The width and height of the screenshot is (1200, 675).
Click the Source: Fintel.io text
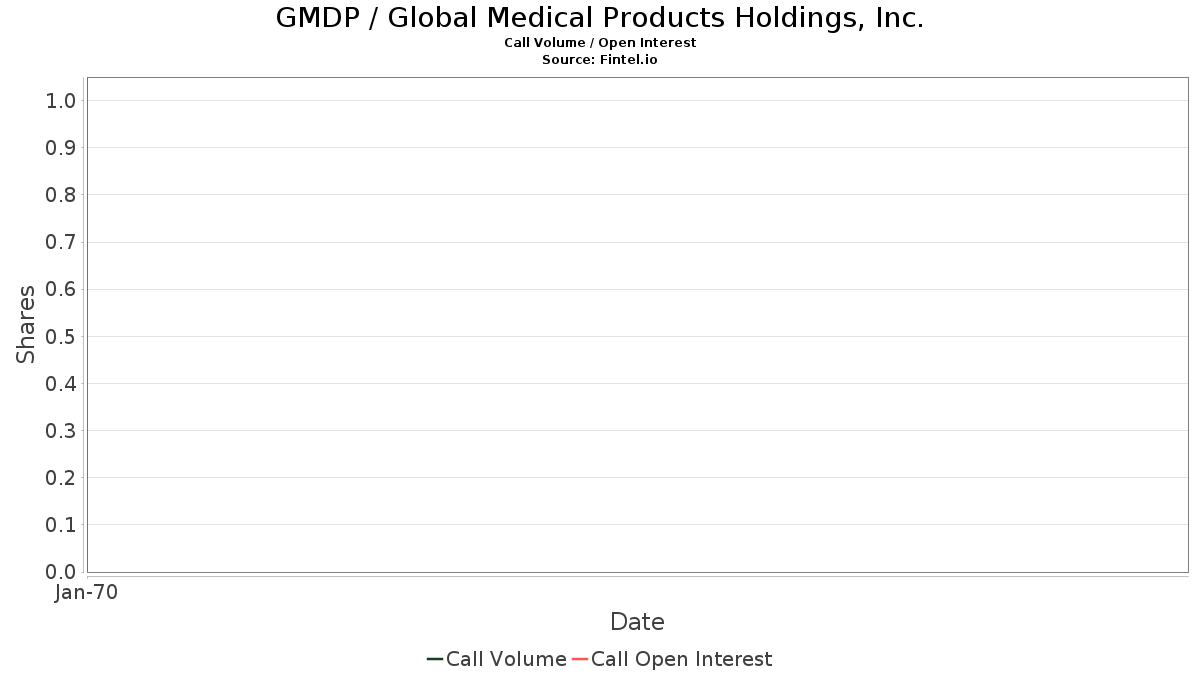point(600,60)
